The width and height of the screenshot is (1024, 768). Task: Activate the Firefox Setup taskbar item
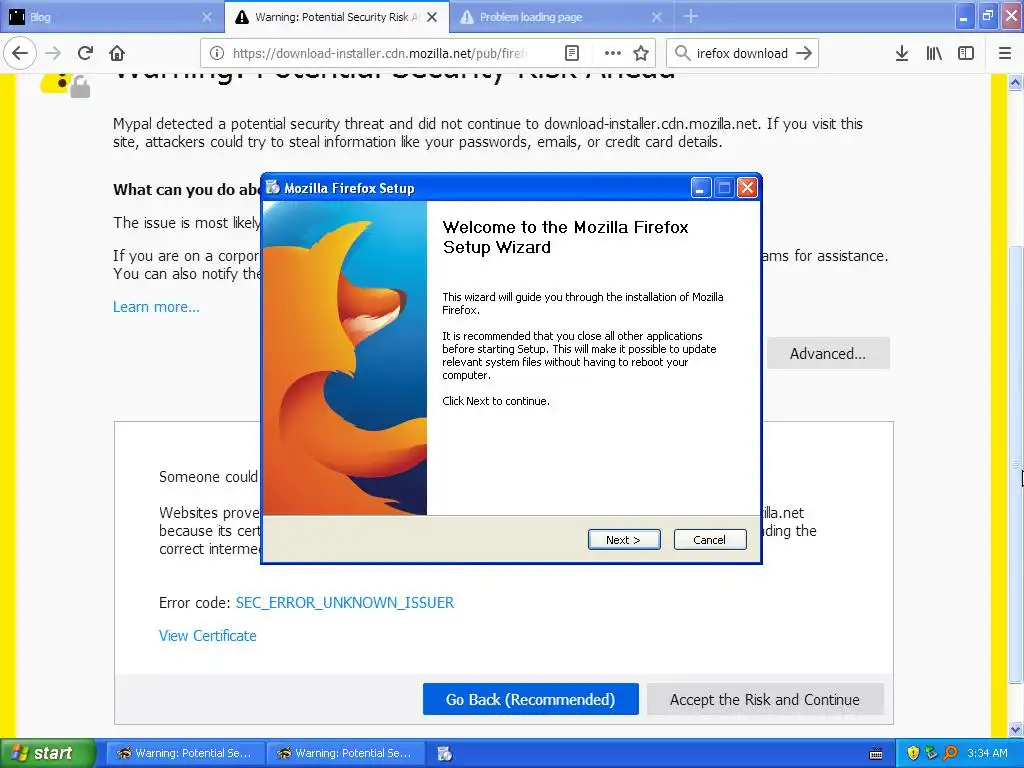tap(445, 754)
